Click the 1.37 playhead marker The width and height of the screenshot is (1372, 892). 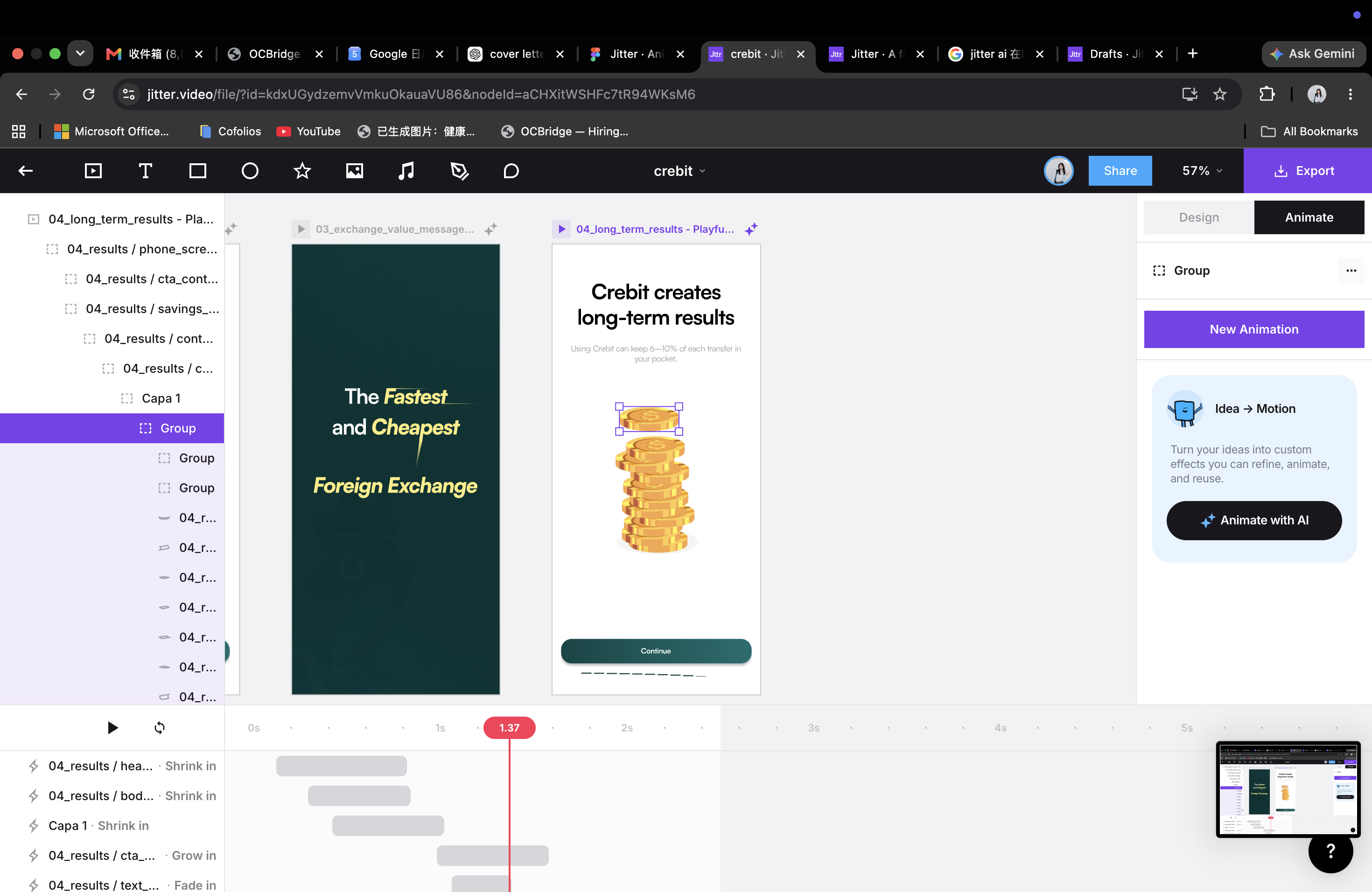(509, 728)
